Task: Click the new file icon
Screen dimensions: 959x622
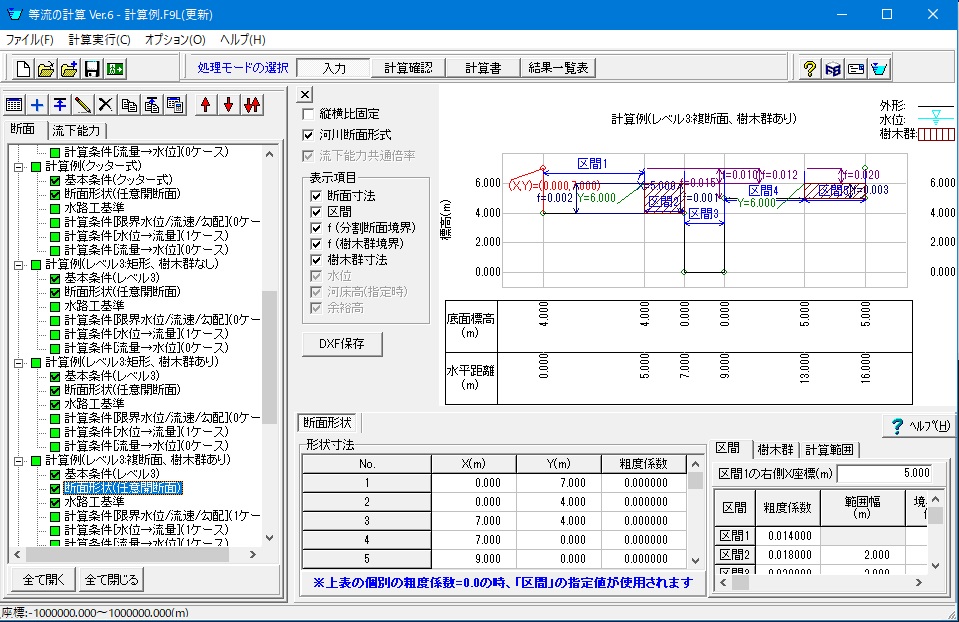Action: tap(23, 69)
